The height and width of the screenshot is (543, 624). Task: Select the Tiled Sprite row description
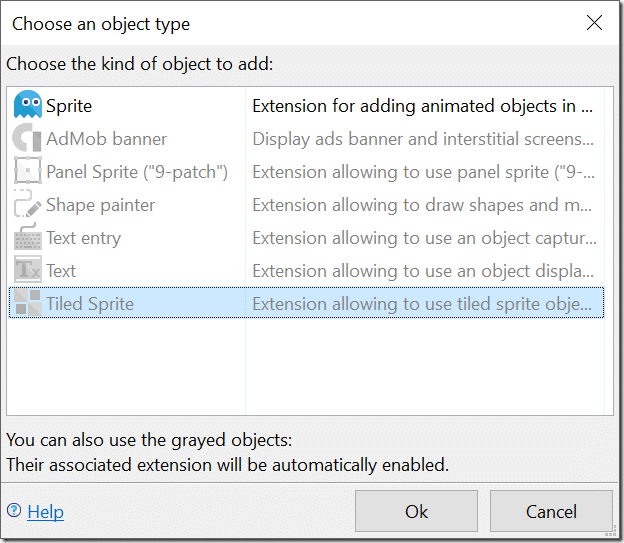[x=422, y=304]
